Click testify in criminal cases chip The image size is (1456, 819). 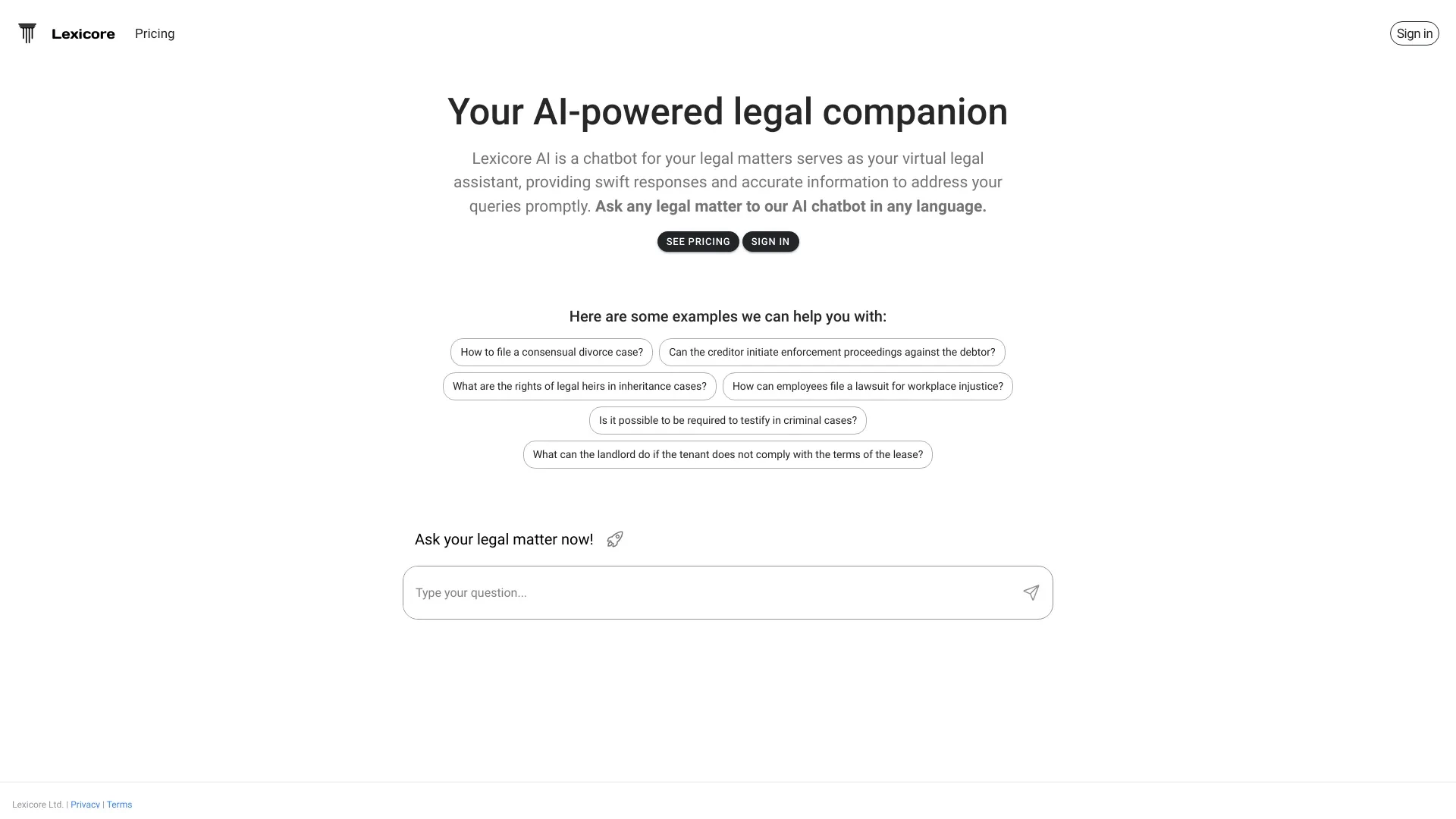(728, 420)
